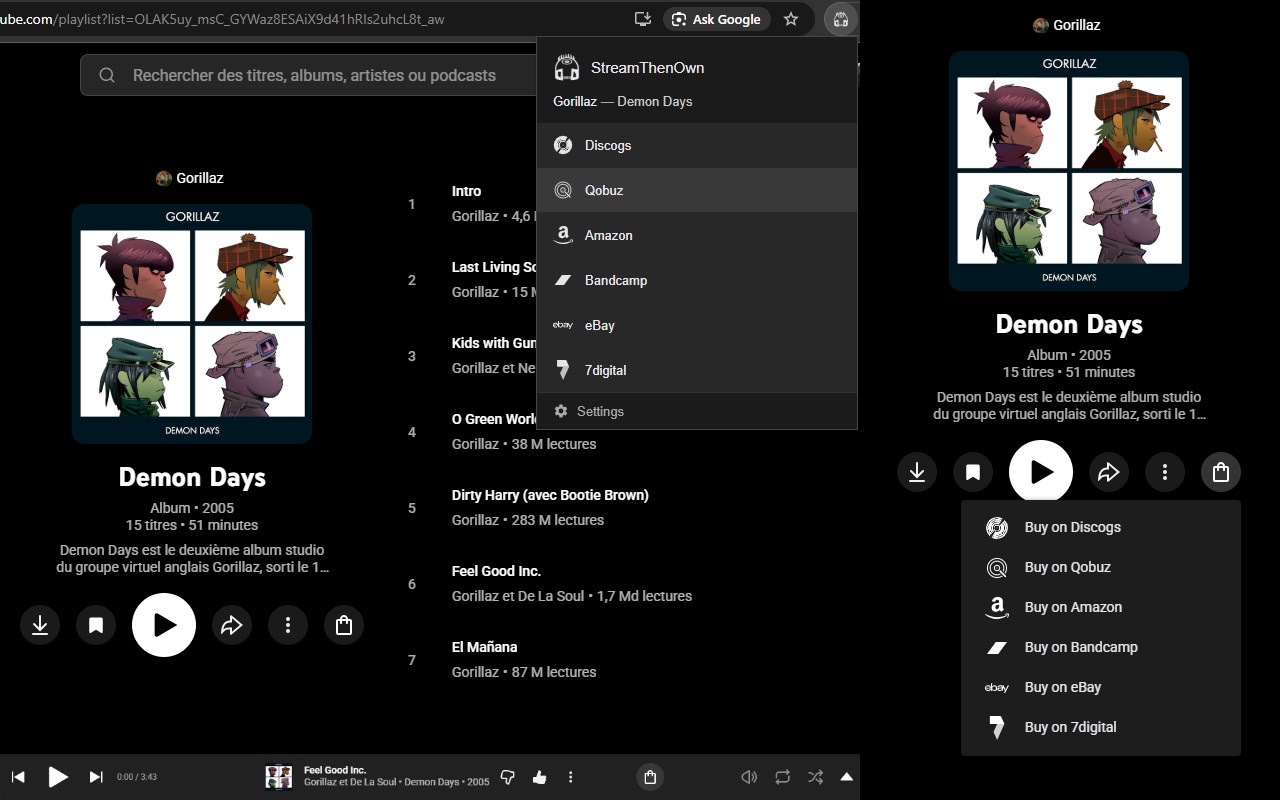Click the shopping bag icon in right panel
Screen dimensions: 1280x800
point(1221,472)
